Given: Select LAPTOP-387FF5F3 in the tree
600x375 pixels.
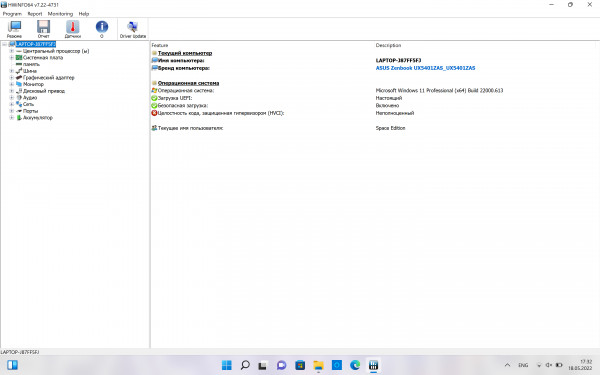Looking at the screenshot, I should [36, 44].
